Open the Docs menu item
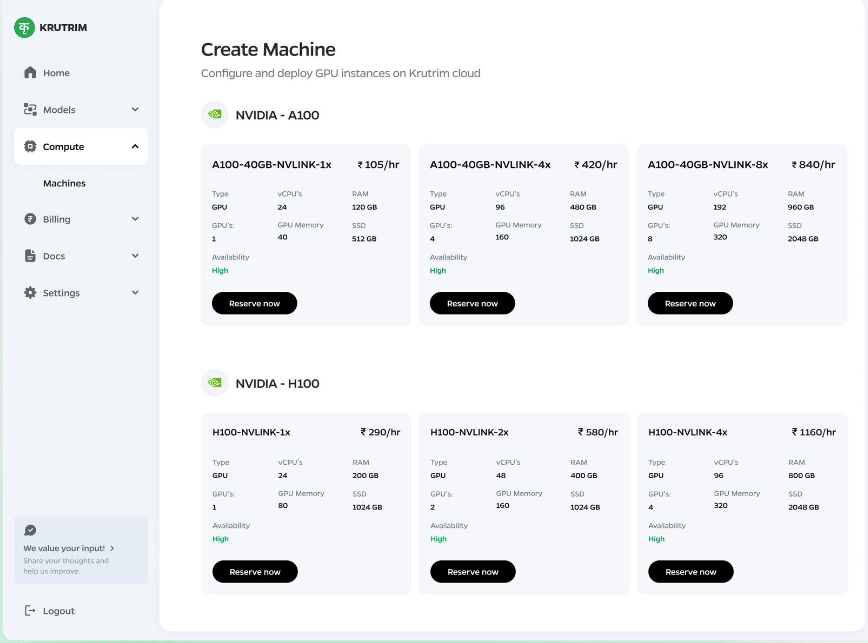The width and height of the screenshot is (868, 643). [54, 256]
